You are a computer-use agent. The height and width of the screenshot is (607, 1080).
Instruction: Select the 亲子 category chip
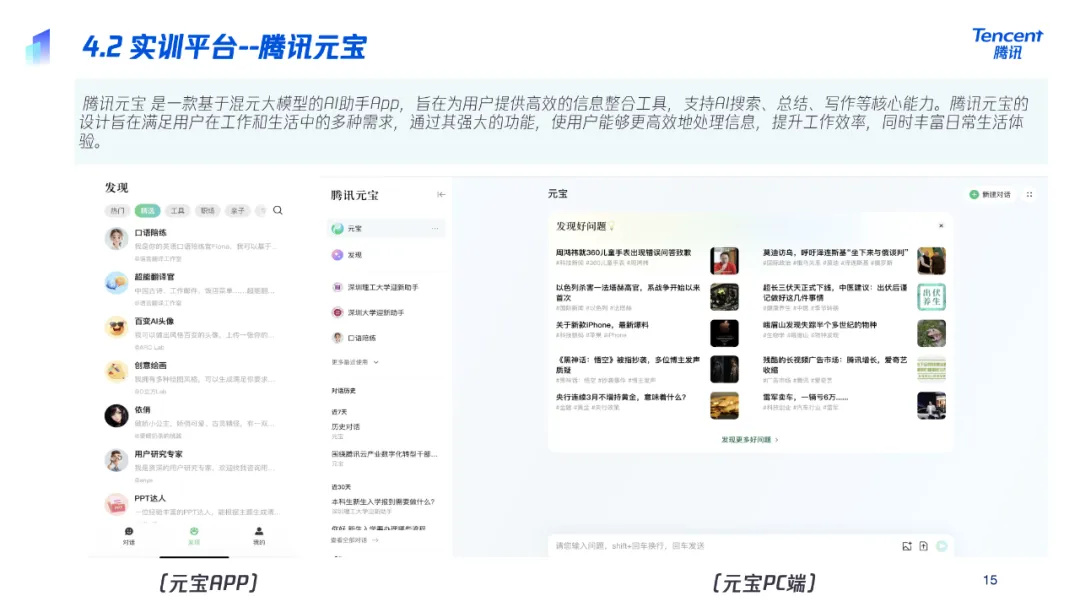tap(238, 211)
